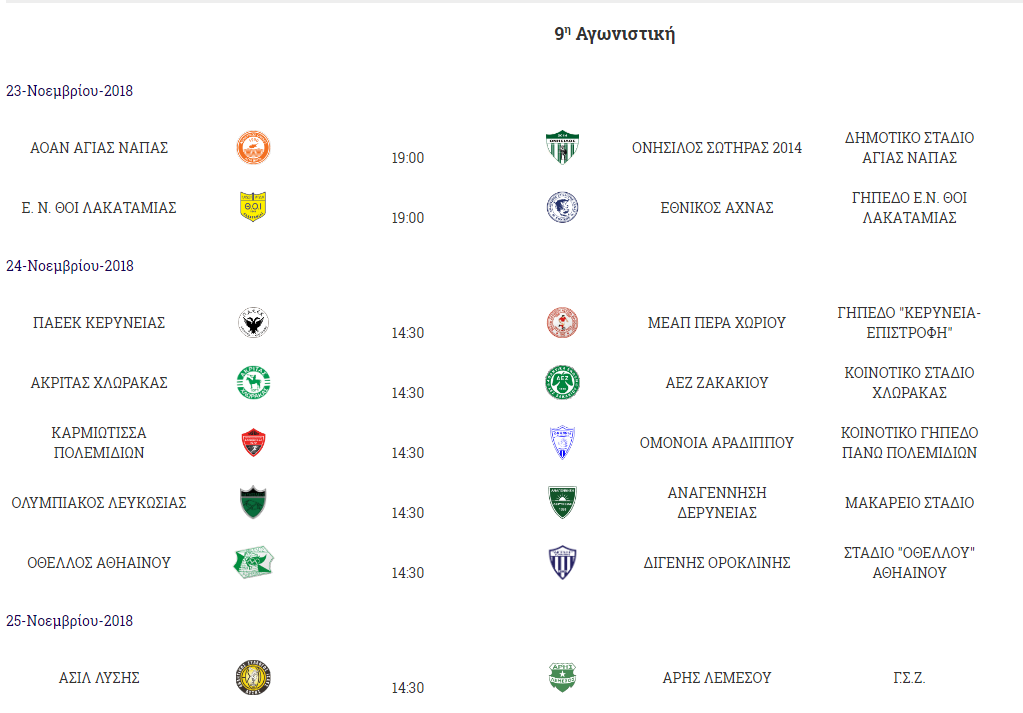Viewport: 1023px width, 713px height.
Task: Click the yellow Ε.Ν. ΘΟΙ Λακατάμιας badge
Action: coord(253,207)
